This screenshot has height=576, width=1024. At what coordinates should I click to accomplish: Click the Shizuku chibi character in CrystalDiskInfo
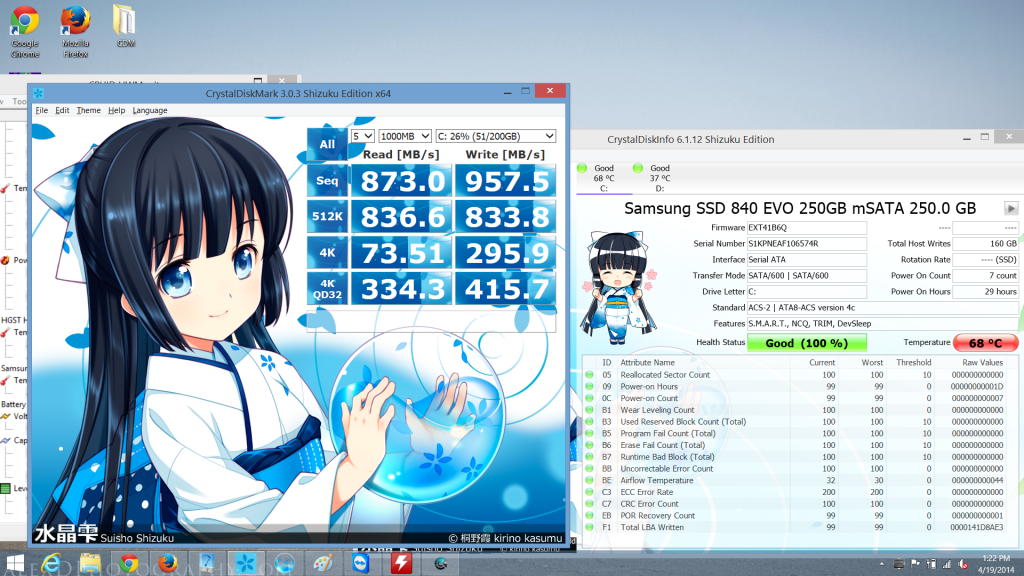(x=619, y=287)
